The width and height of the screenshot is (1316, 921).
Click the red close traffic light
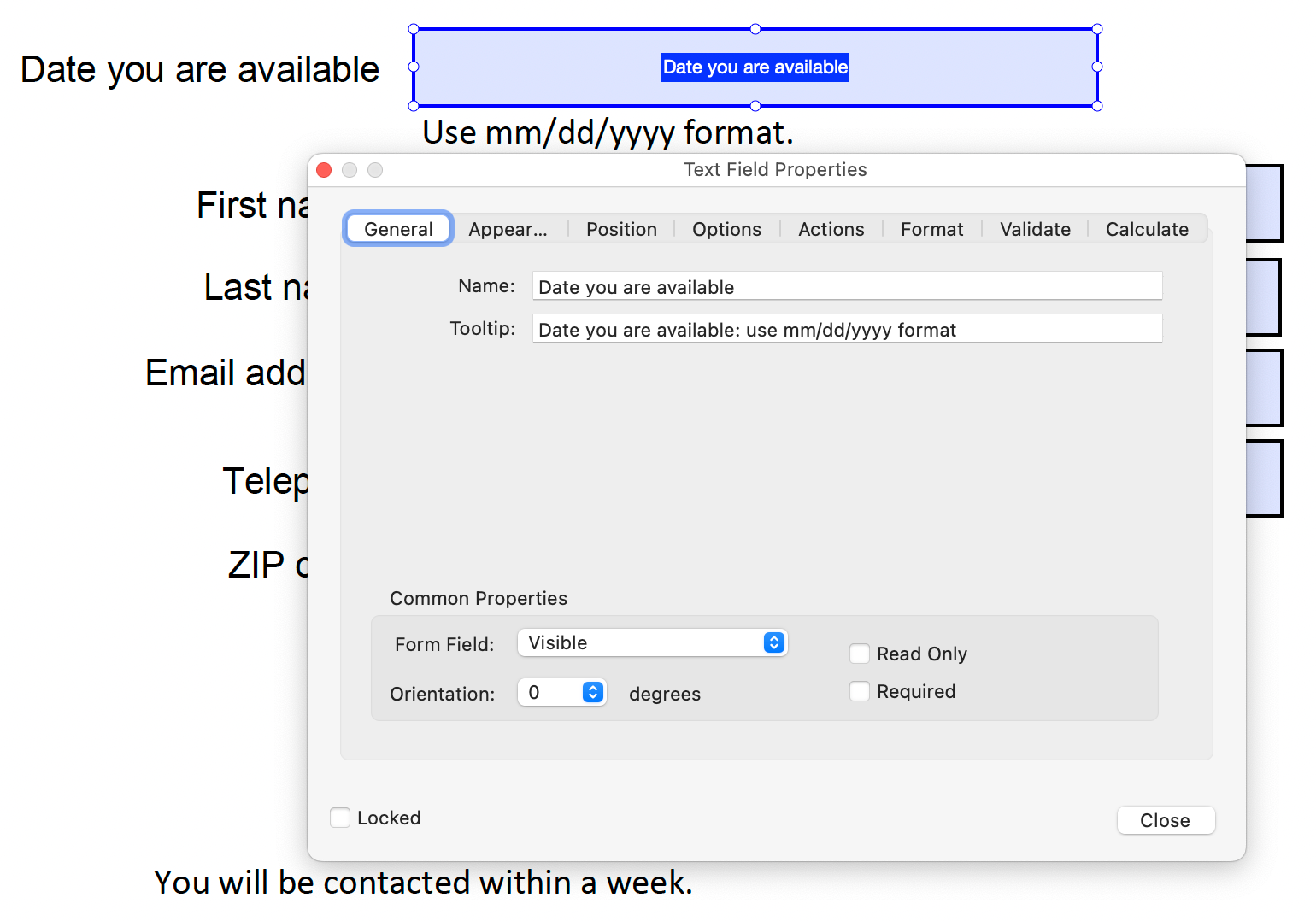(x=324, y=170)
